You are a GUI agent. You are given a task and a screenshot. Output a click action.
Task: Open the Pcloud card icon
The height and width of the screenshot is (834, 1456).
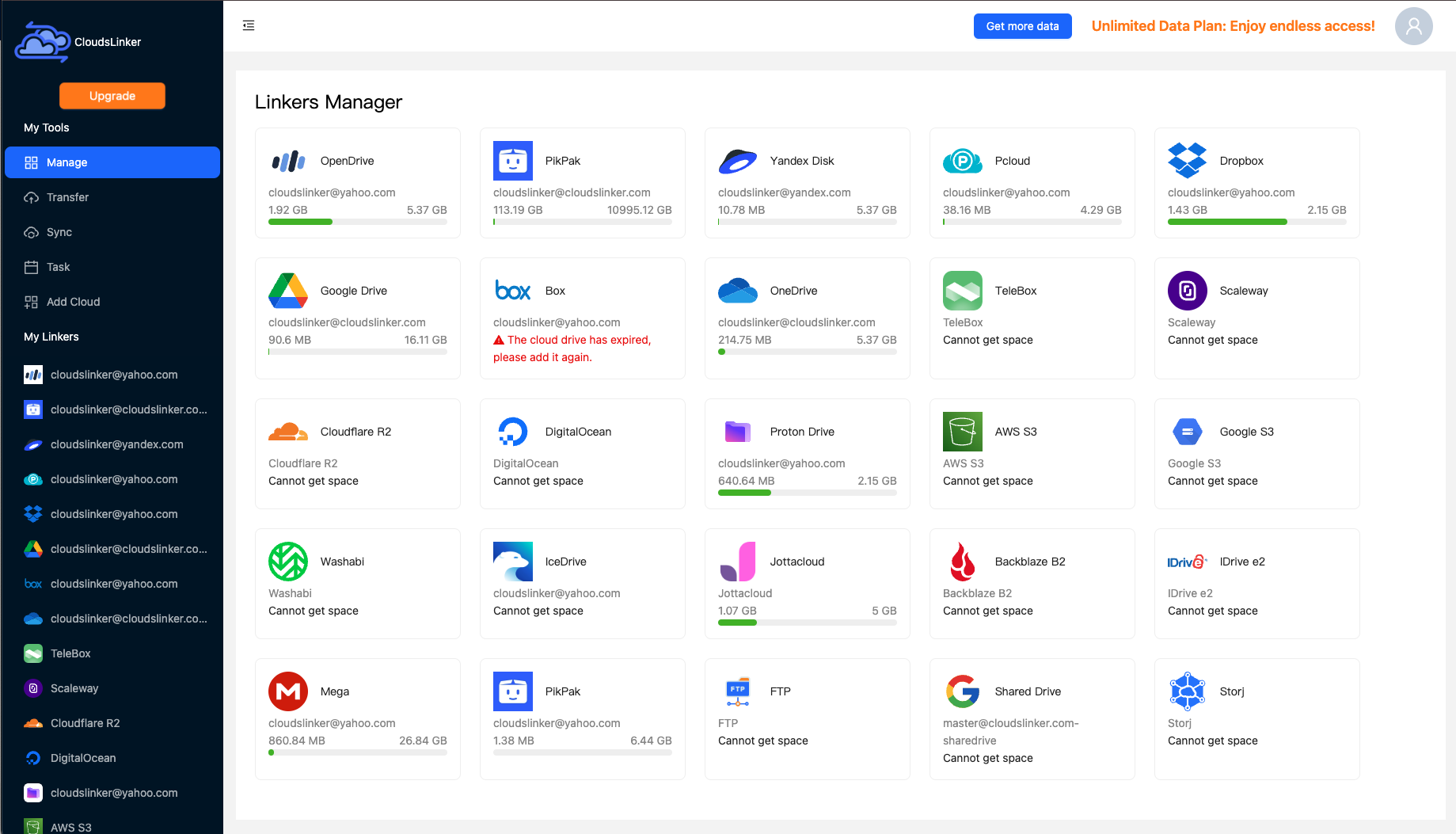[963, 161]
